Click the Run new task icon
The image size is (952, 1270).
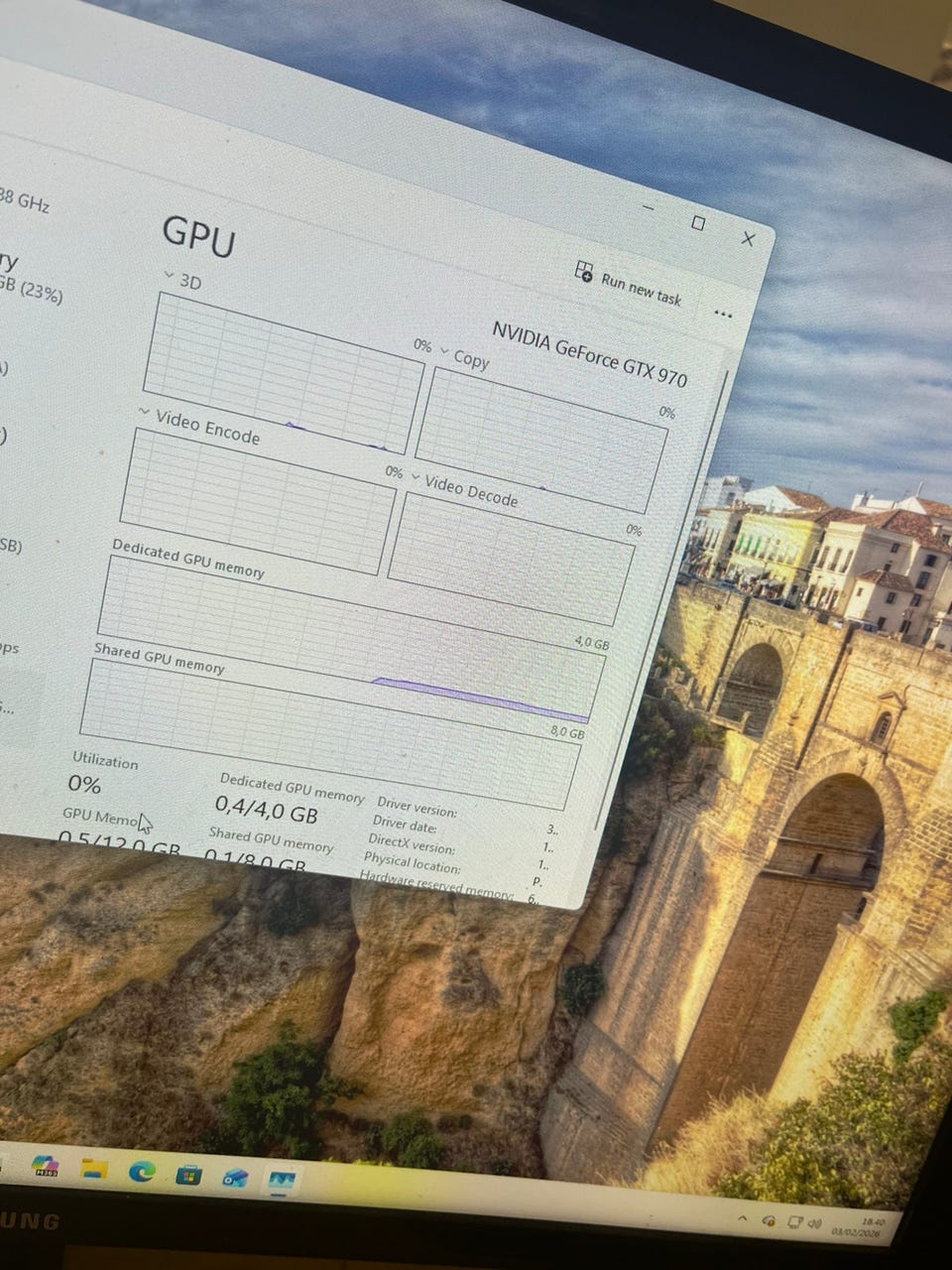pos(584,272)
